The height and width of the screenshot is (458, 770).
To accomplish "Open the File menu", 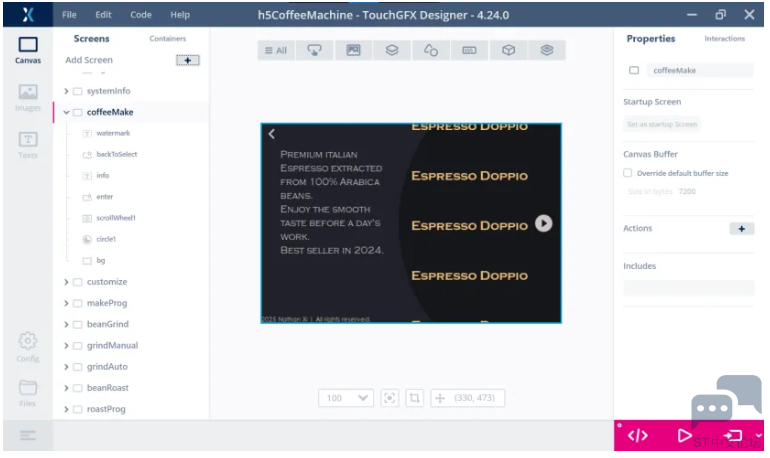I will [x=69, y=15].
